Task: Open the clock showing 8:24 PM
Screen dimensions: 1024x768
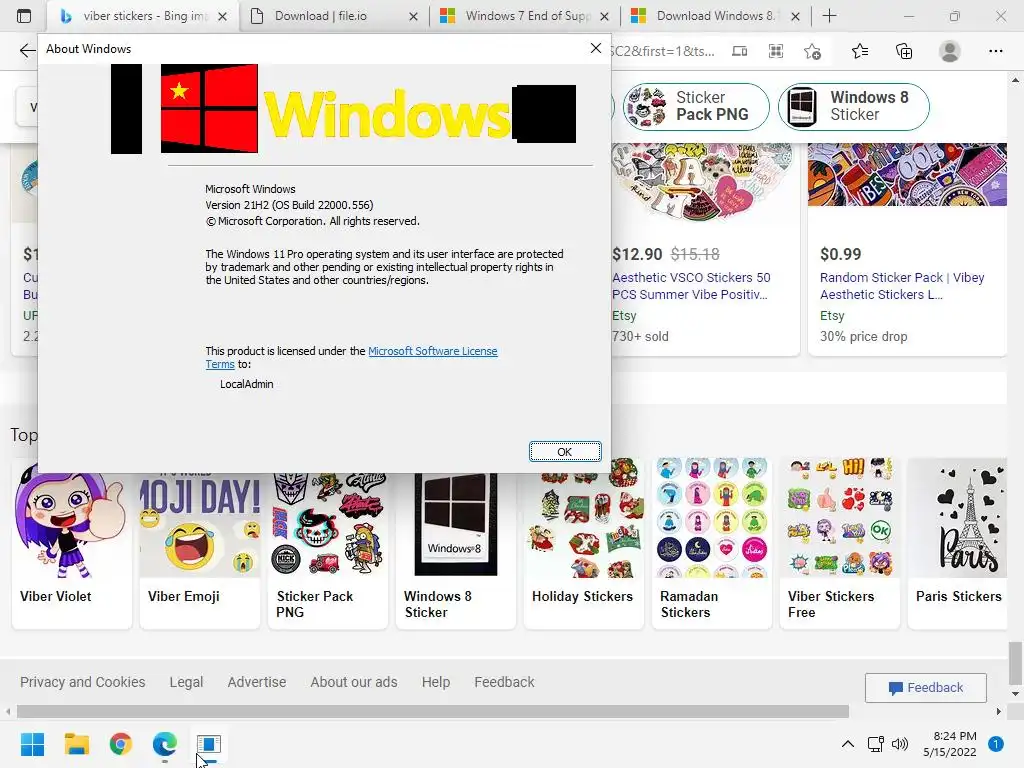Action: (x=950, y=744)
